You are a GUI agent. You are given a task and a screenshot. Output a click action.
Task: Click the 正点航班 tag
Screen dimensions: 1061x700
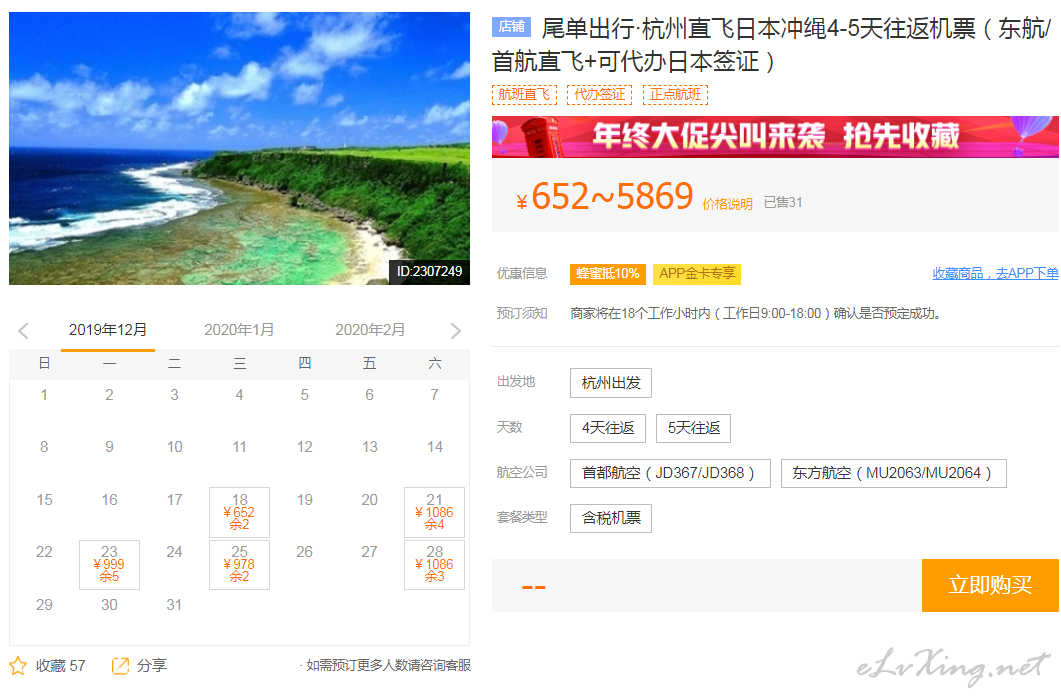675,95
